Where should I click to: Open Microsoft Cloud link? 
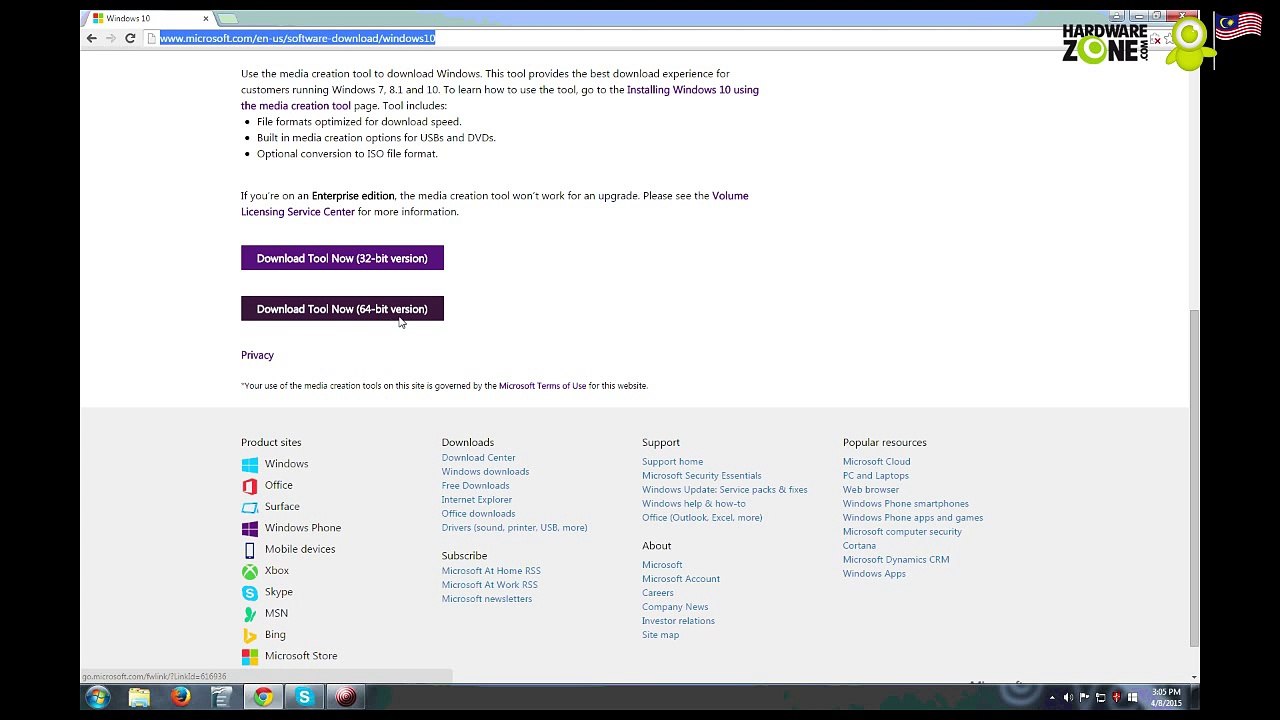point(877,462)
